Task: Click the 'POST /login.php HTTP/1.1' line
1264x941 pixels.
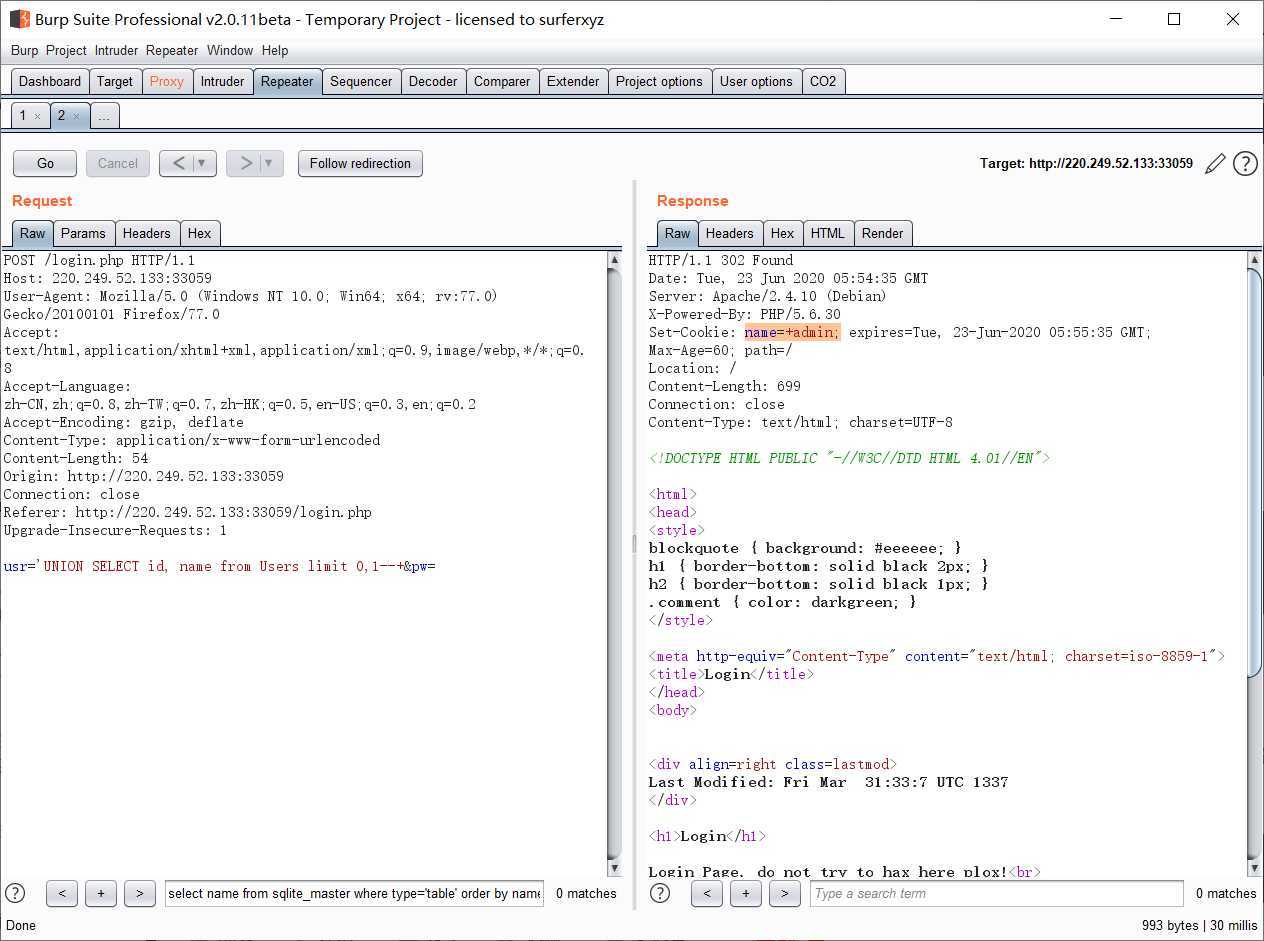Action: pyautogui.click(x=99, y=260)
